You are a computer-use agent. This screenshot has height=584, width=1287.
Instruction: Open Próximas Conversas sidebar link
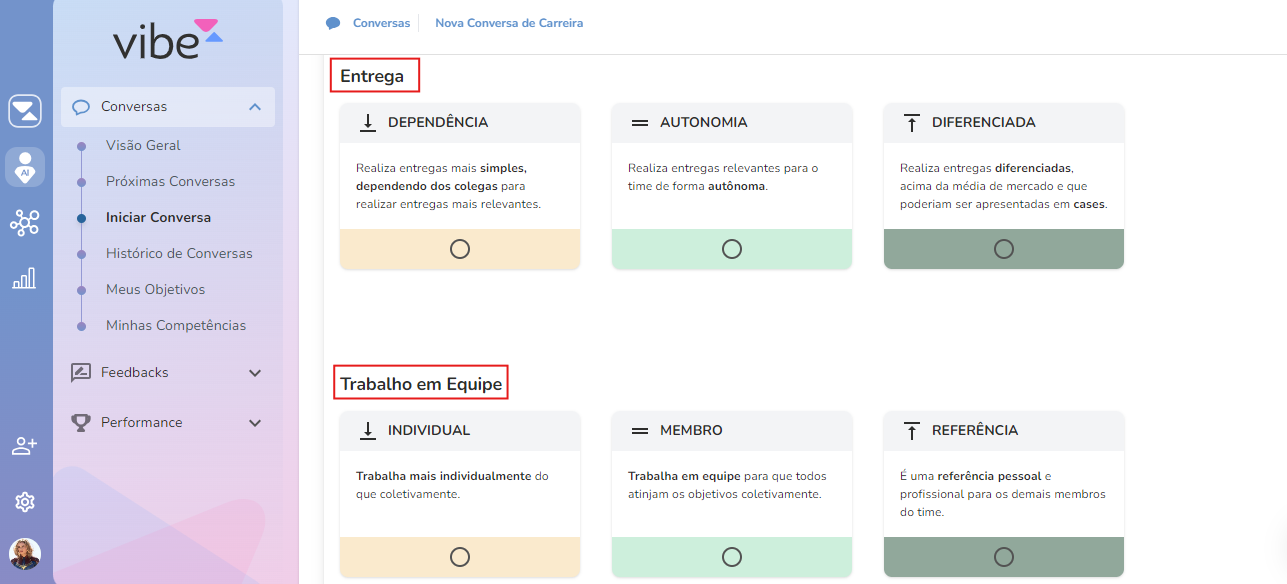pos(170,182)
